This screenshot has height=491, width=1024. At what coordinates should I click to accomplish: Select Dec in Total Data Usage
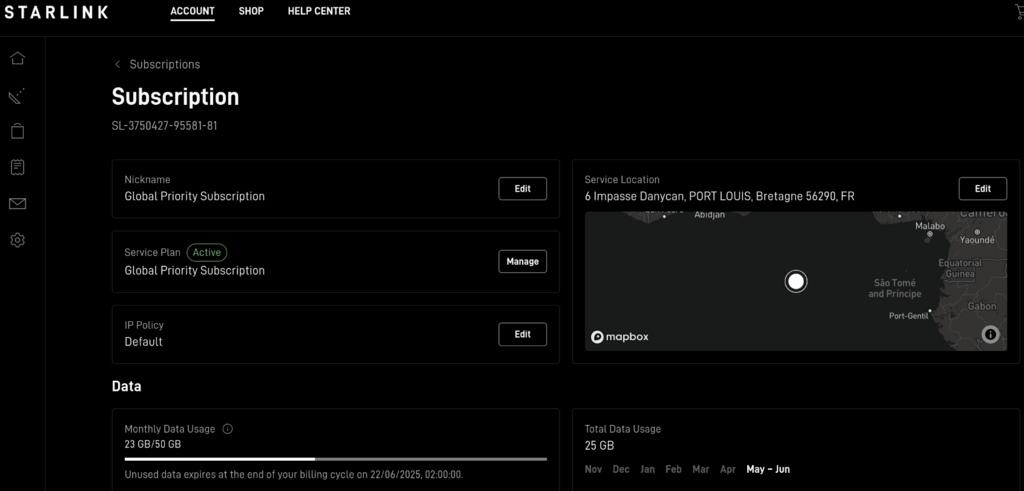[x=621, y=469]
